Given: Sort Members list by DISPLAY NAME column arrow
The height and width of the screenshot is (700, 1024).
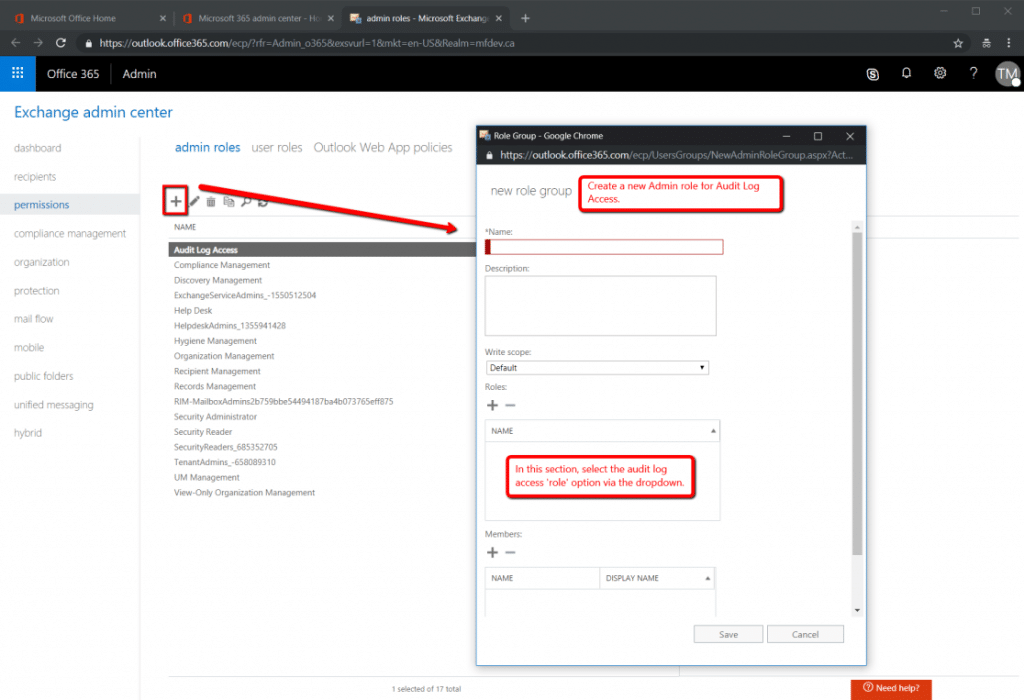Looking at the screenshot, I should coord(707,578).
